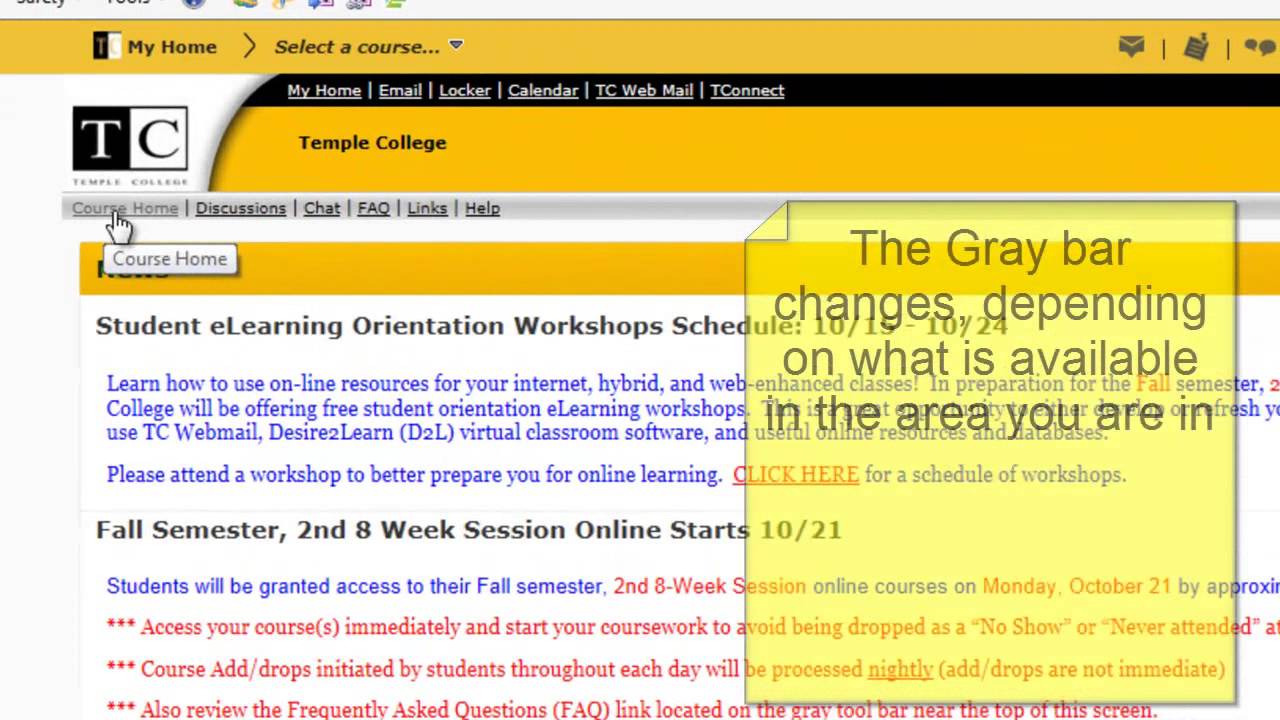This screenshot has height=720, width=1280.
Task: Go to Course Home in gray bar
Action: pos(125,208)
